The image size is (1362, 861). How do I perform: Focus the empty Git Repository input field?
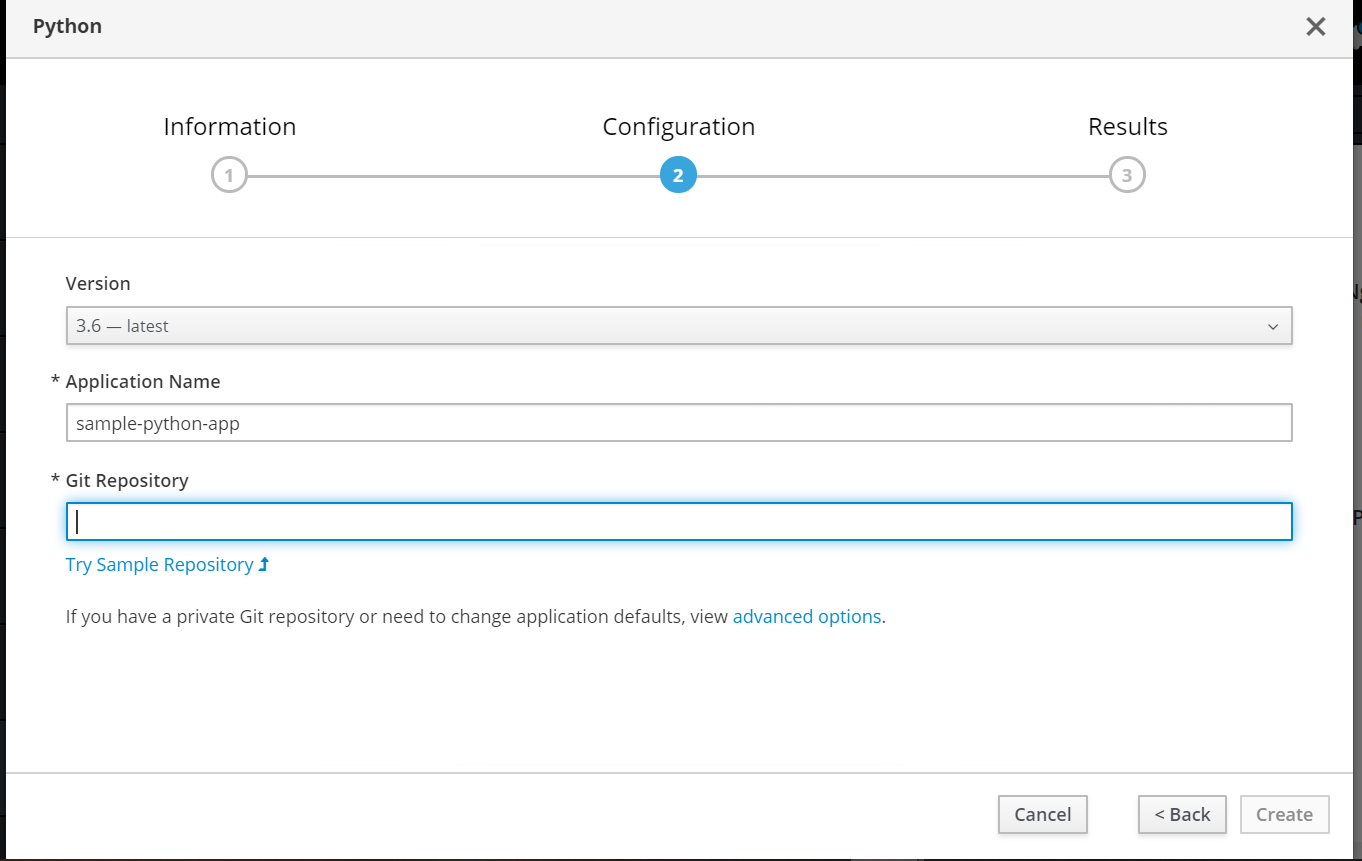(x=678, y=521)
